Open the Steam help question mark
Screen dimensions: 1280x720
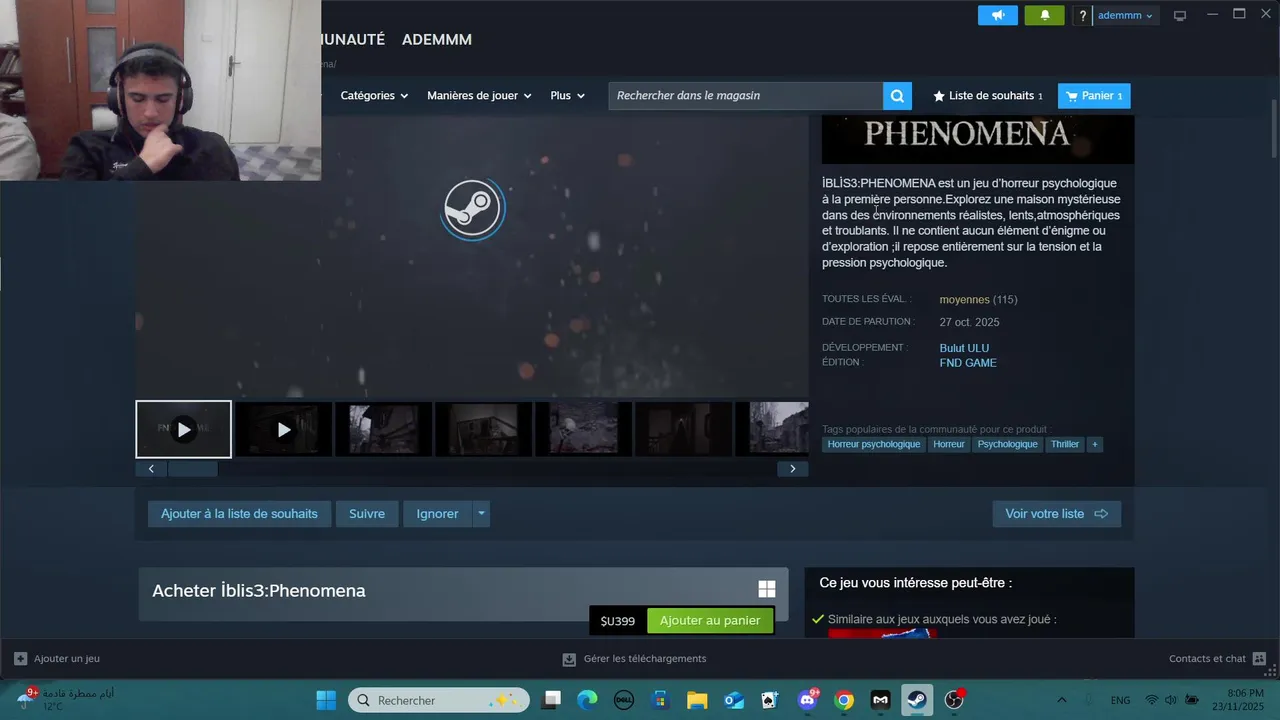1082,15
